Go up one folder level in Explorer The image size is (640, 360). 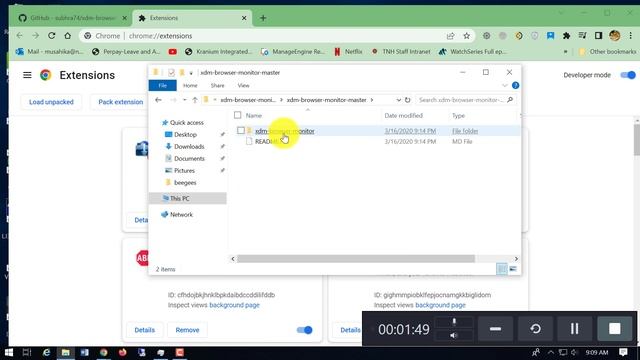coord(195,100)
